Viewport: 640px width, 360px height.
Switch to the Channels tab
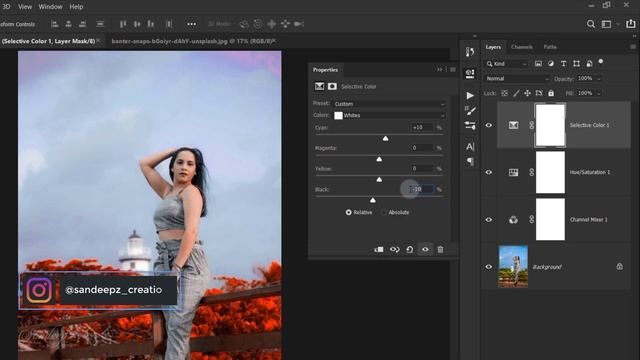pyautogui.click(x=522, y=47)
